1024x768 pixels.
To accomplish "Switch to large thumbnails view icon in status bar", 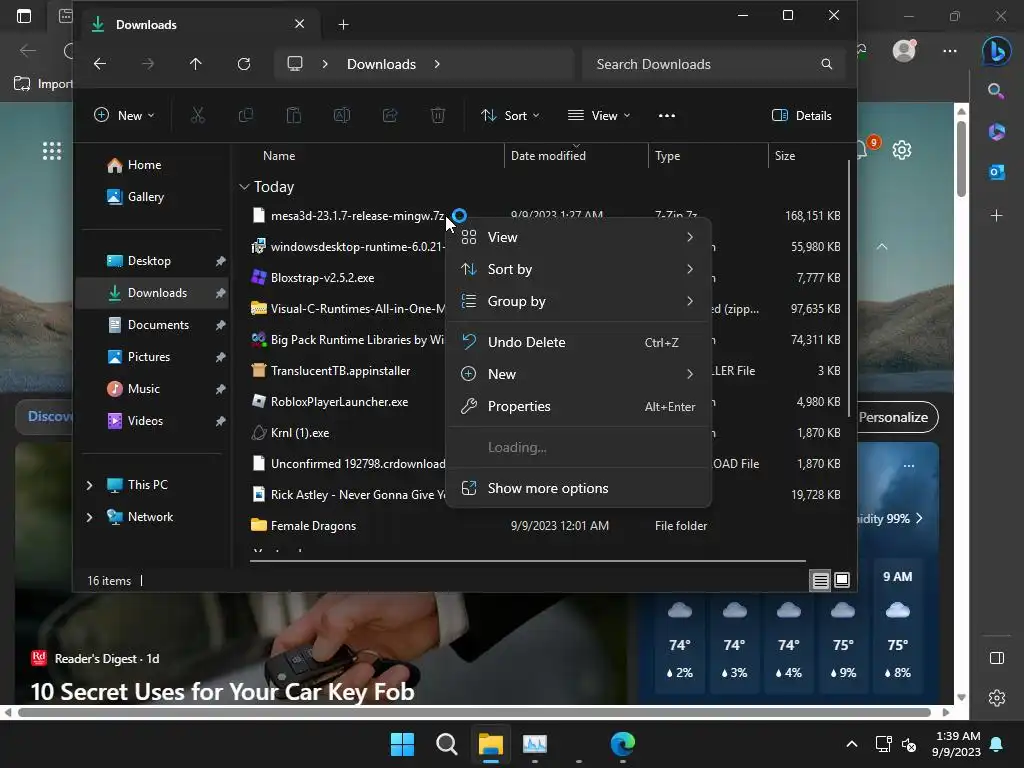I will coord(842,580).
